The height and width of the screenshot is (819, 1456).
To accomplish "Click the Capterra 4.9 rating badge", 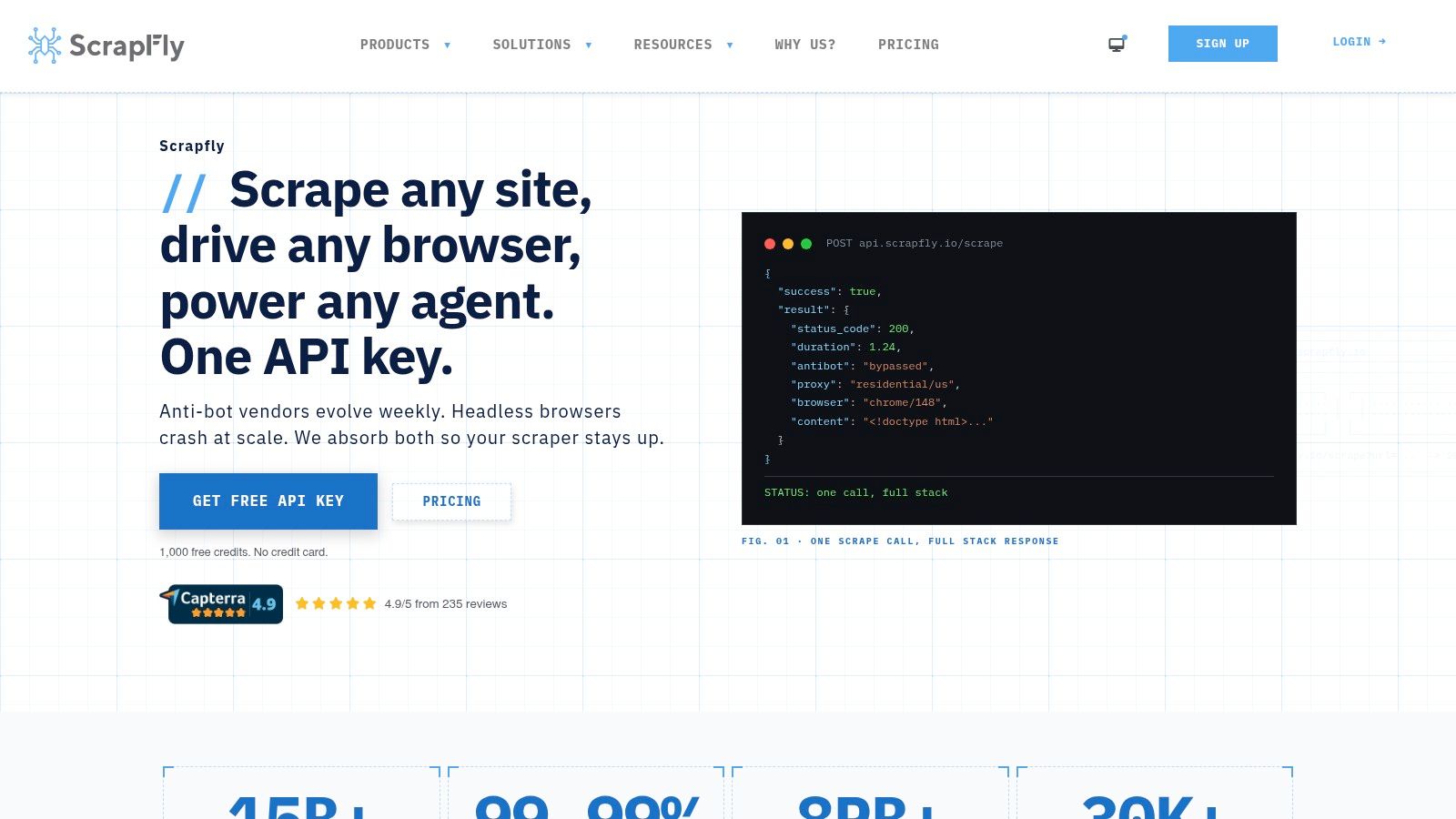I will pos(221,604).
